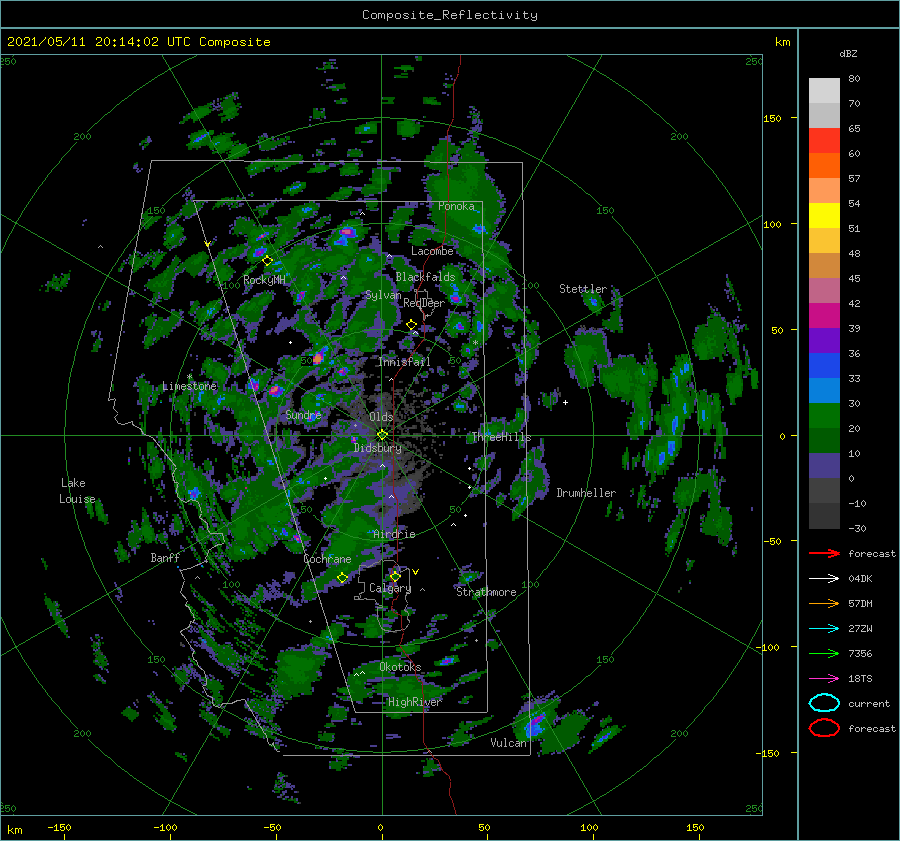Click the orange 60-57 dBZ swatch
This screenshot has width=900, height=841.
[x=824, y=166]
